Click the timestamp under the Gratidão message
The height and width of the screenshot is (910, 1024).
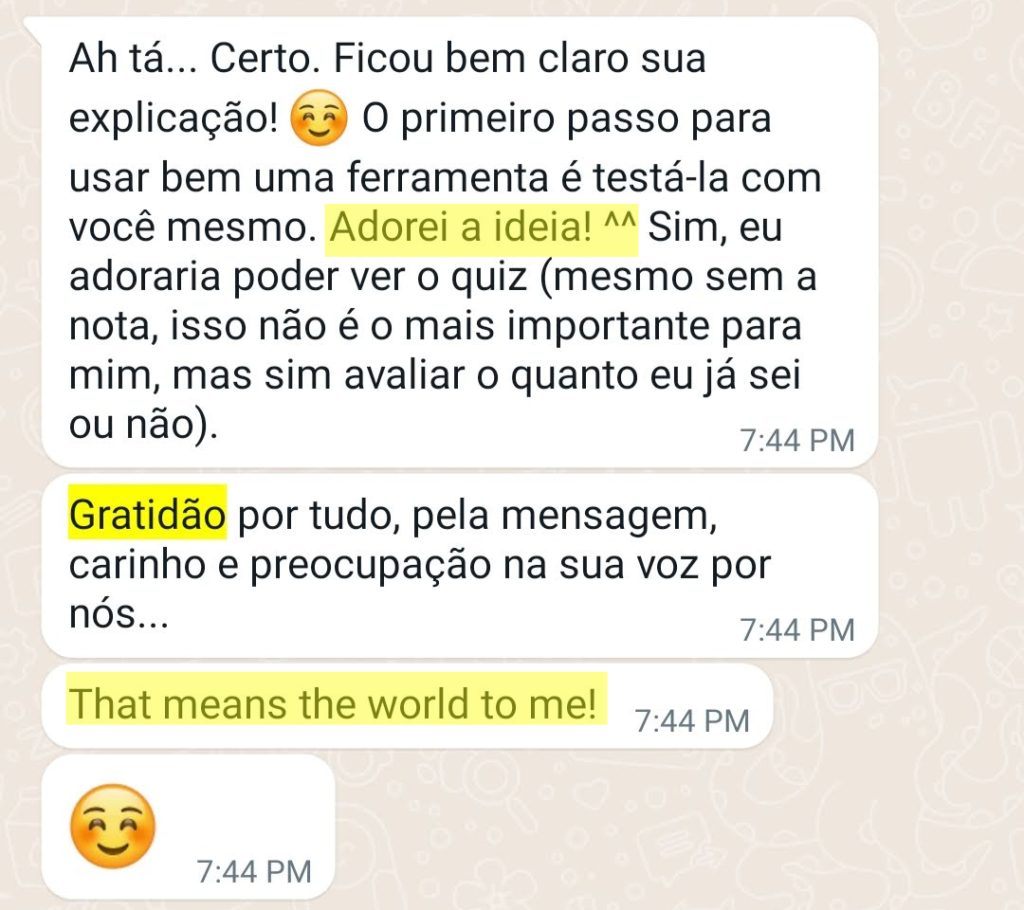tap(797, 630)
